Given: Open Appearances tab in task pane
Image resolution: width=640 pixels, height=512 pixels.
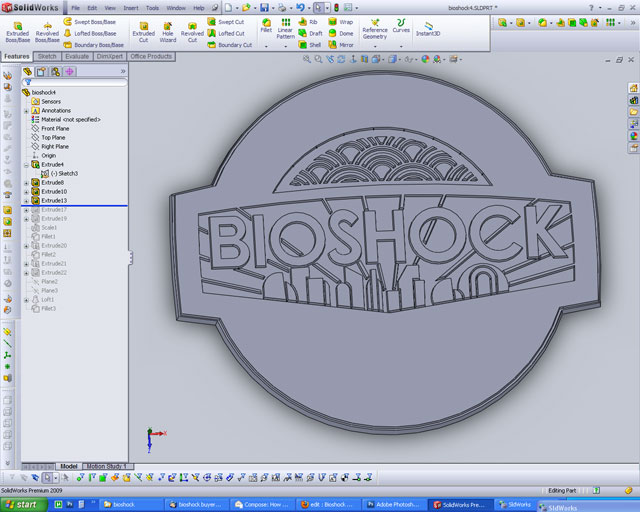Looking at the screenshot, I should (633, 136).
